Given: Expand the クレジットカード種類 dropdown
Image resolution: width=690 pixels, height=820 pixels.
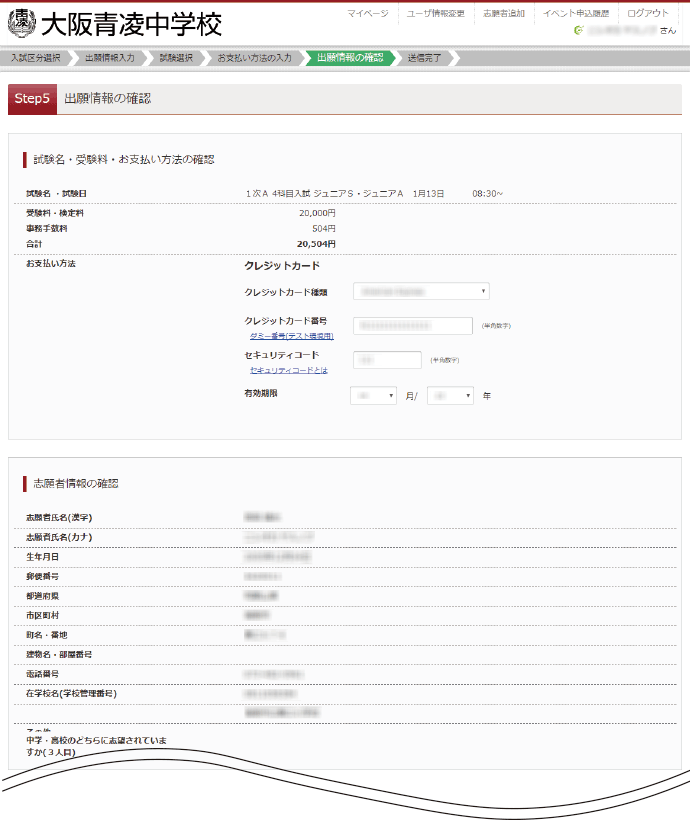Looking at the screenshot, I should point(420,292).
